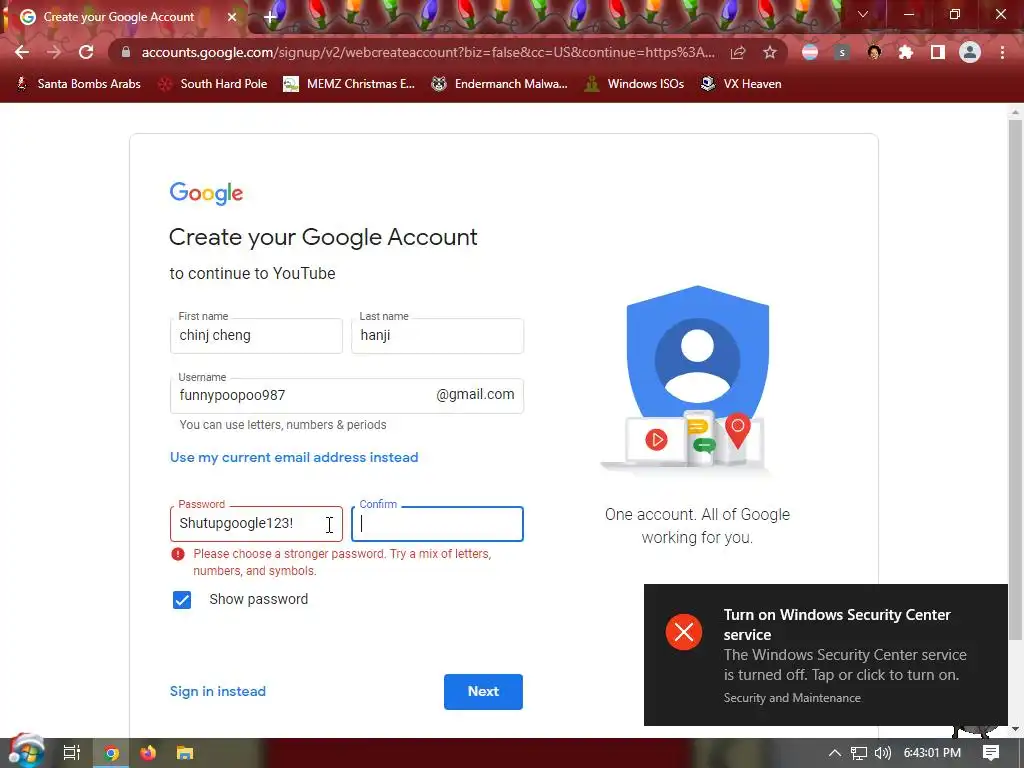This screenshot has width=1024, height=768.
Task: Click the Last name field
Action: point(438,336)
